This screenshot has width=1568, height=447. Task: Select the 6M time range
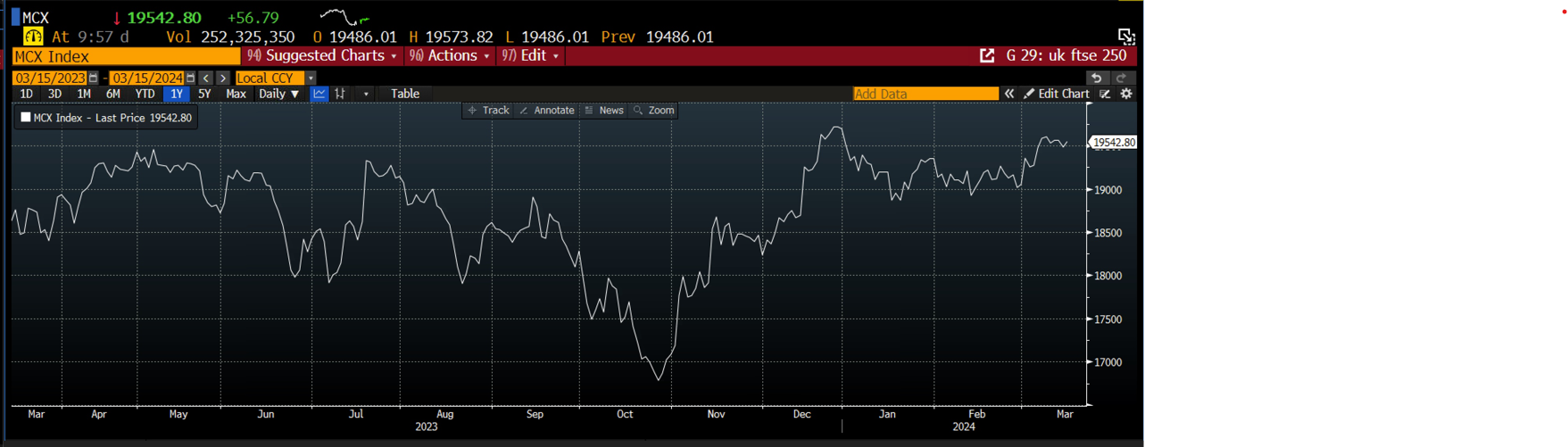(x=113, y=94)
